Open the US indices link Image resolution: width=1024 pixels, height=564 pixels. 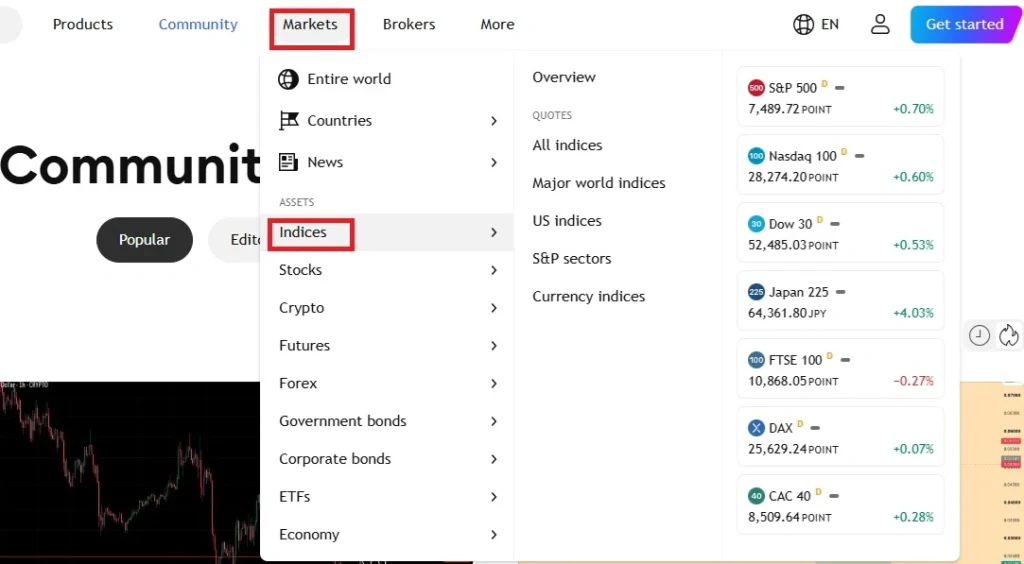[567, 221]
